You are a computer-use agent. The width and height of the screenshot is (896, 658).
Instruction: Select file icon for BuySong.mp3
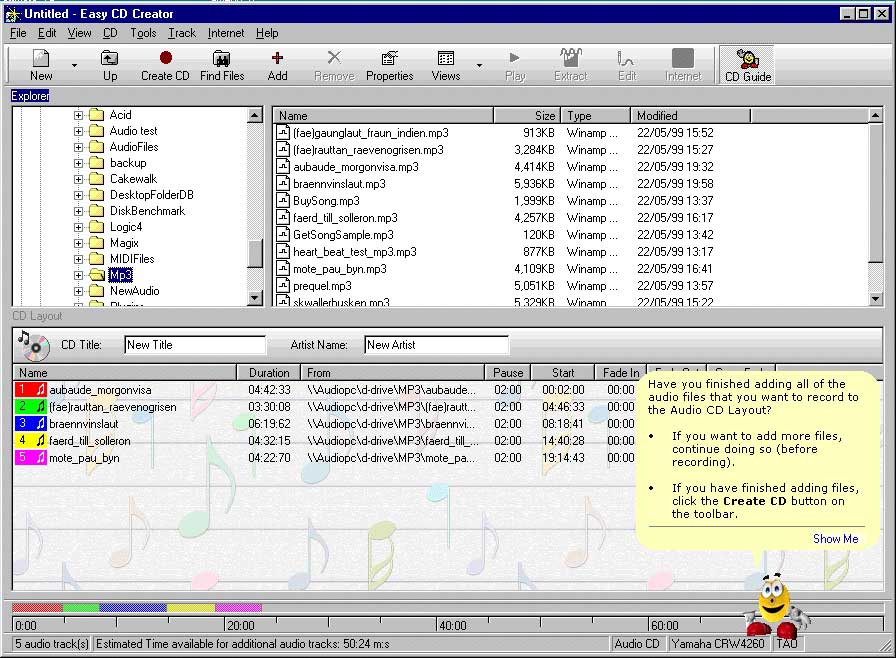coord(283,200)
